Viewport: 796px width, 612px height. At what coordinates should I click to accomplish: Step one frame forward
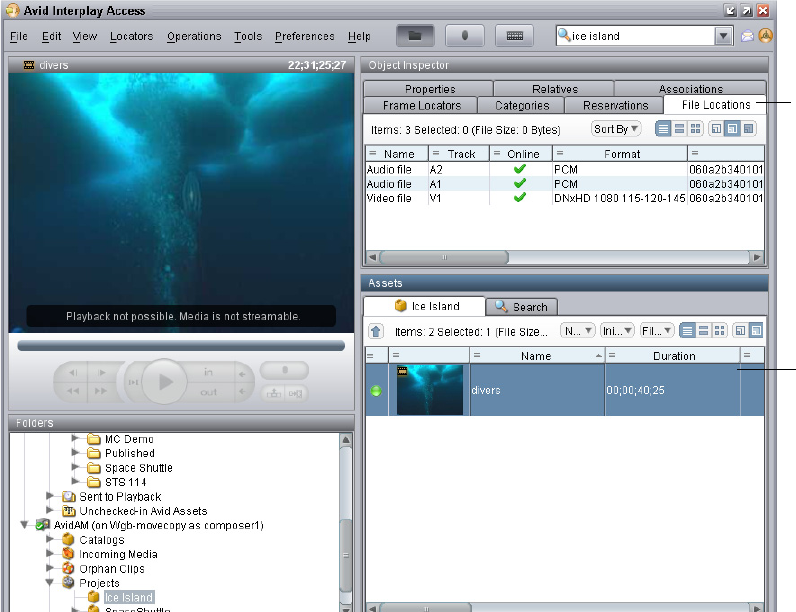click(x=102, y=372)
